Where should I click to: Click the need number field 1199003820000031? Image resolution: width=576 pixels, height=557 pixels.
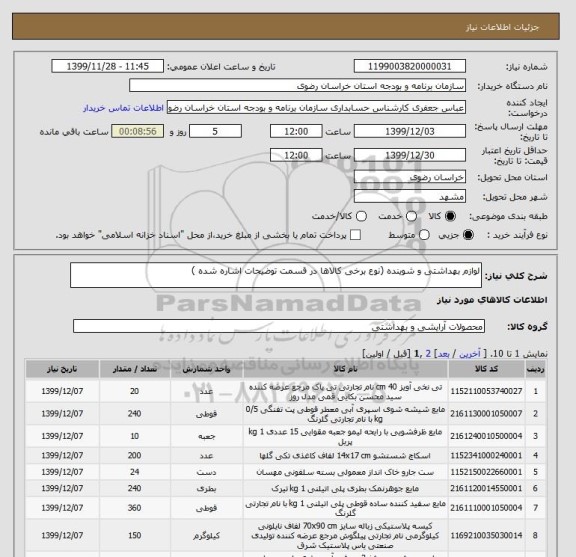(410, 67)
